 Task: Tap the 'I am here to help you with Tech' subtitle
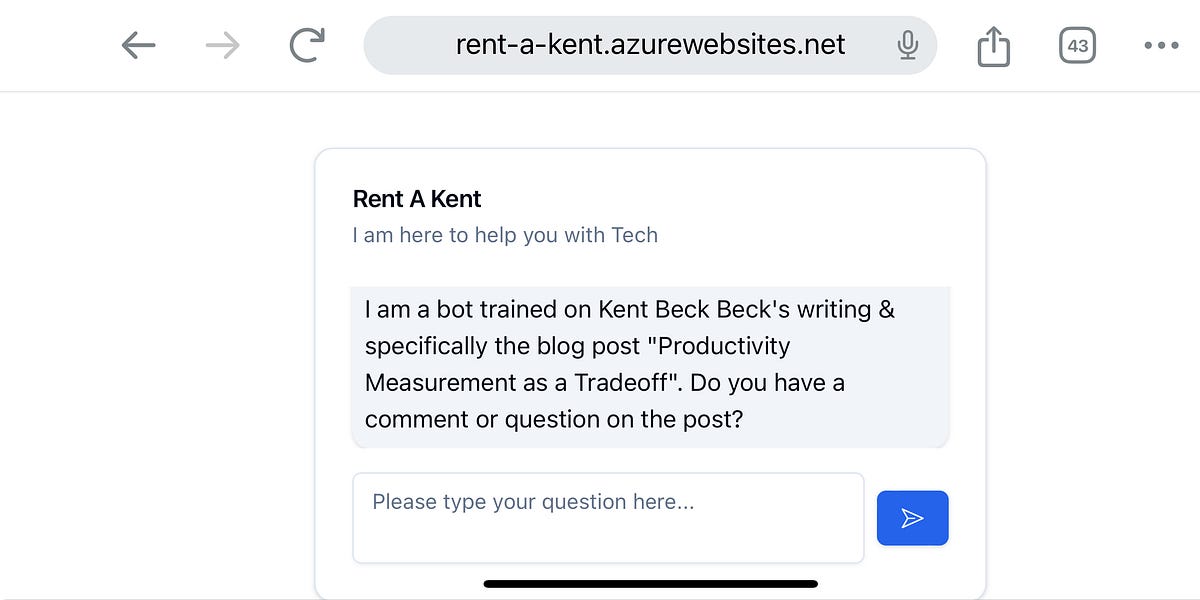(504, 235)
